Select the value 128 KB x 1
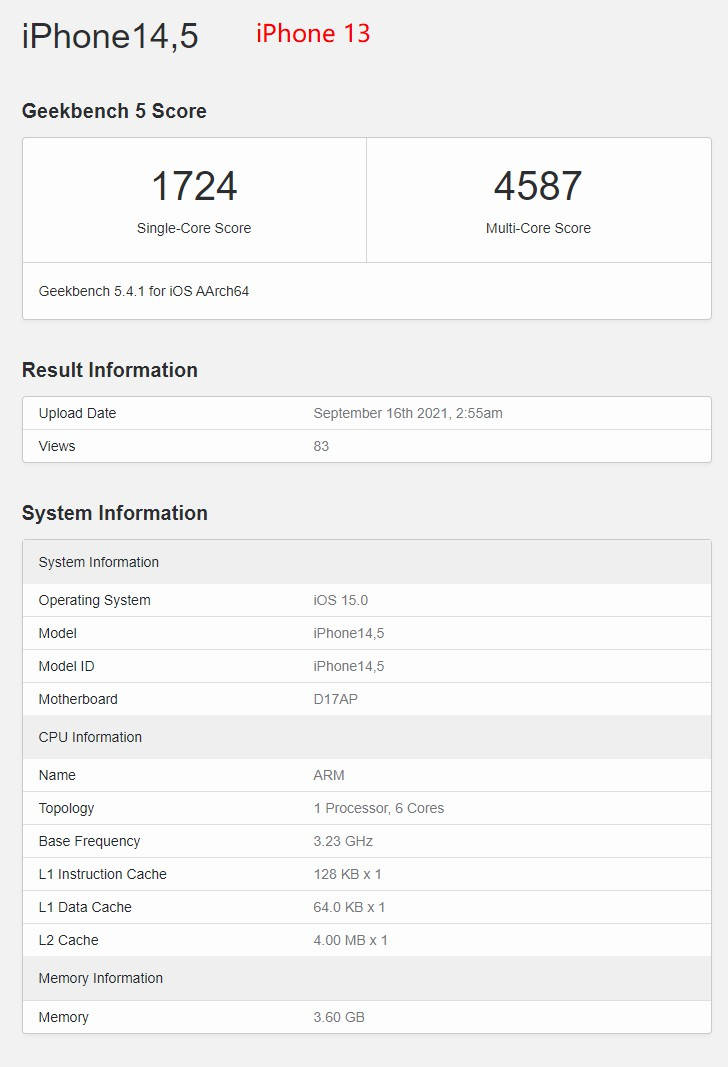Screen dimensions: 728x1067 348,874
